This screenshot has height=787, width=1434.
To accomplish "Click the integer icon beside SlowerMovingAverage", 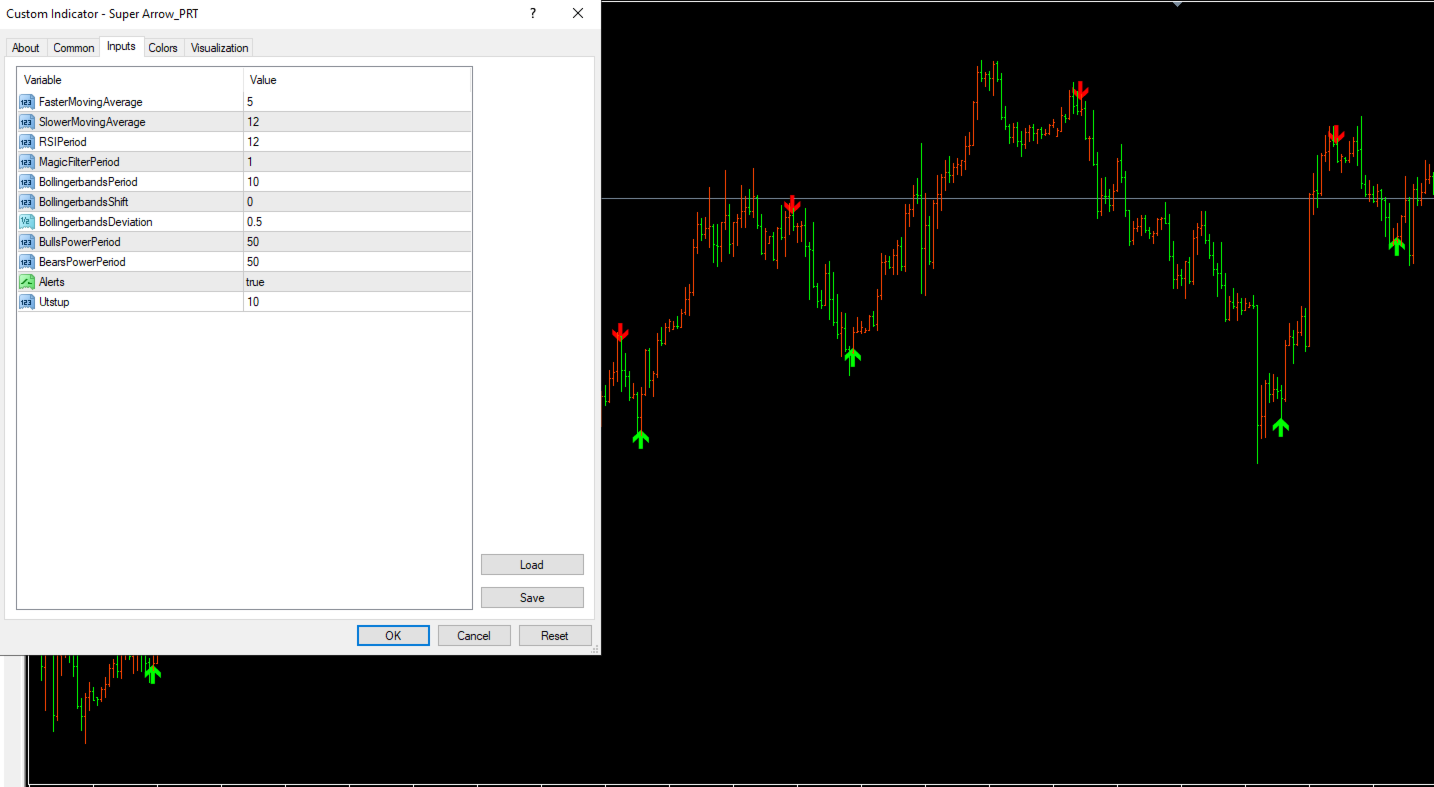I will click(26, 121).
